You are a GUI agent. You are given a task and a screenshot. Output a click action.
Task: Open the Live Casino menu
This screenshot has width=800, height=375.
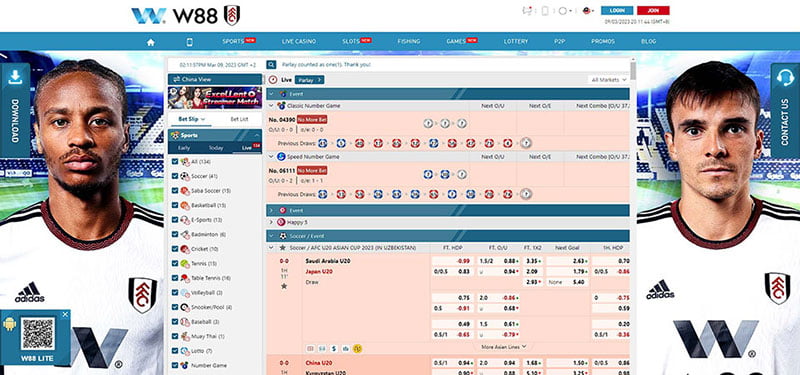click(299, 41)
